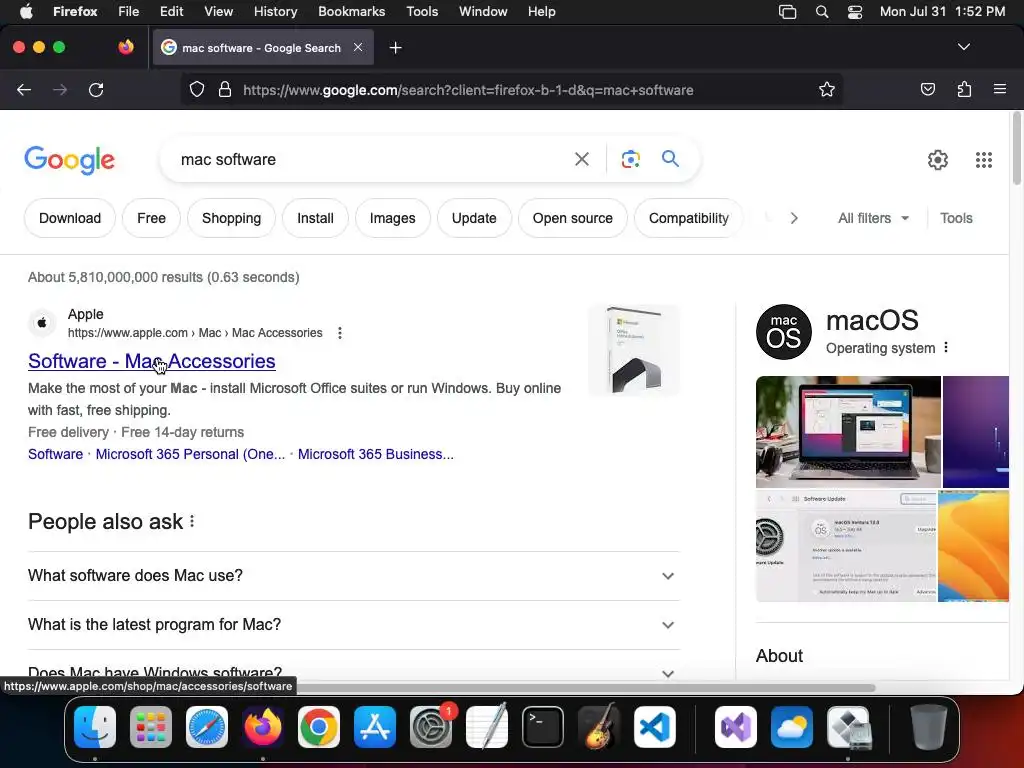Open the list all tabs dropdown

(x=963, y=47)
